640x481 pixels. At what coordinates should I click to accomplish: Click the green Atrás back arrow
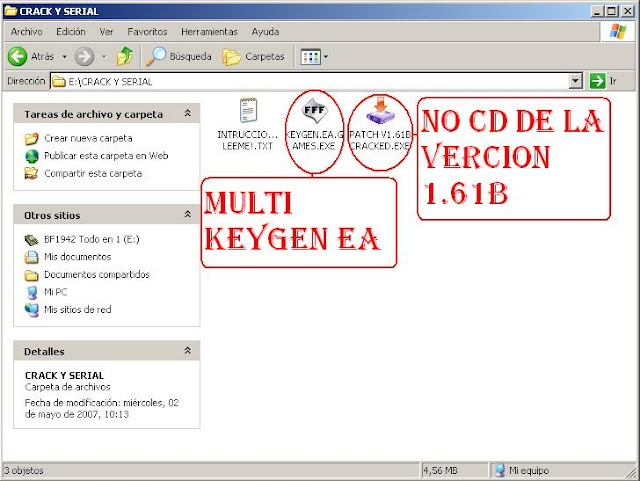click(x=17, y=56)
